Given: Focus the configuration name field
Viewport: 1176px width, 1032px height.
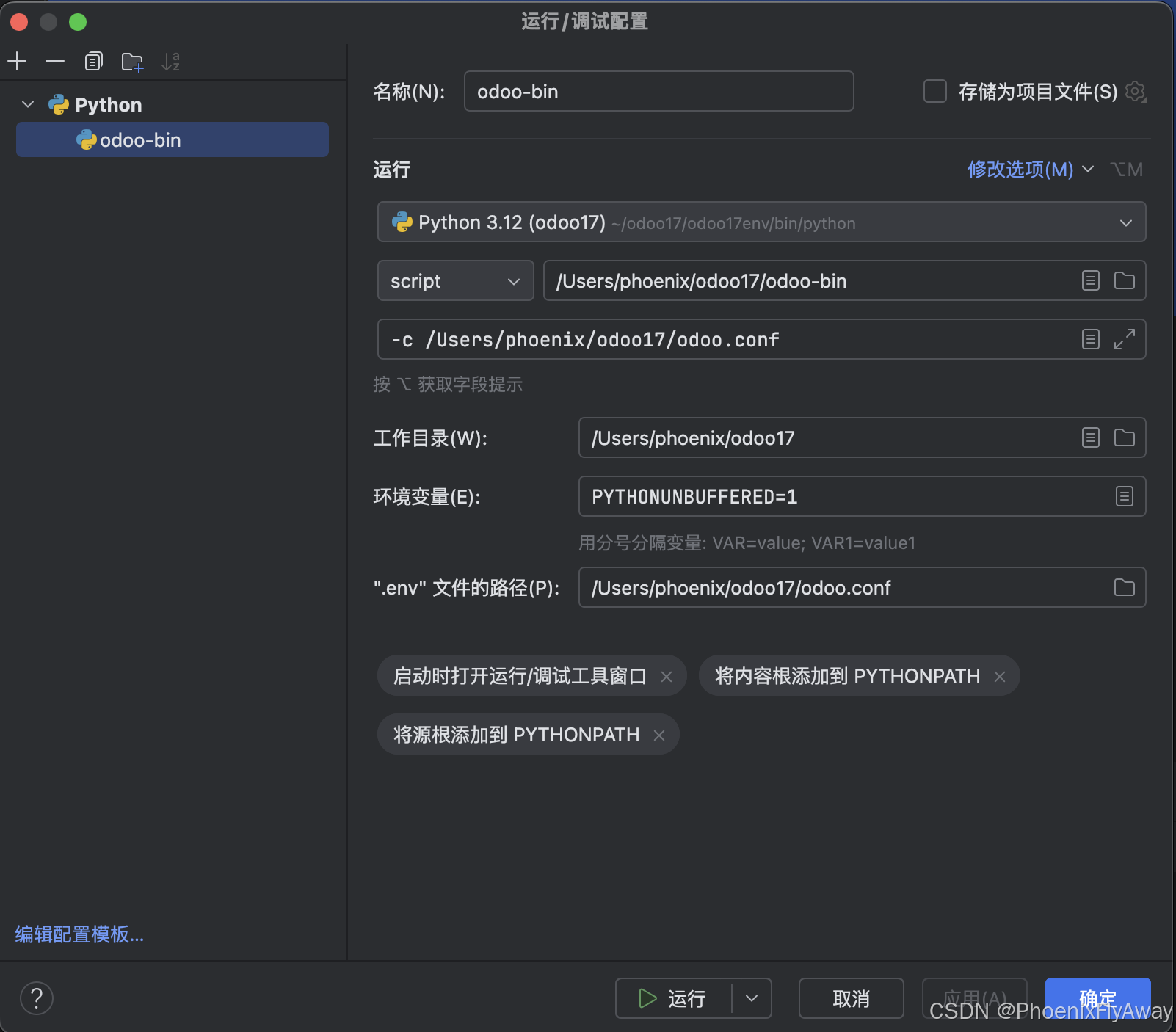Looking at the screenshot, I should [x=658, y=91].
